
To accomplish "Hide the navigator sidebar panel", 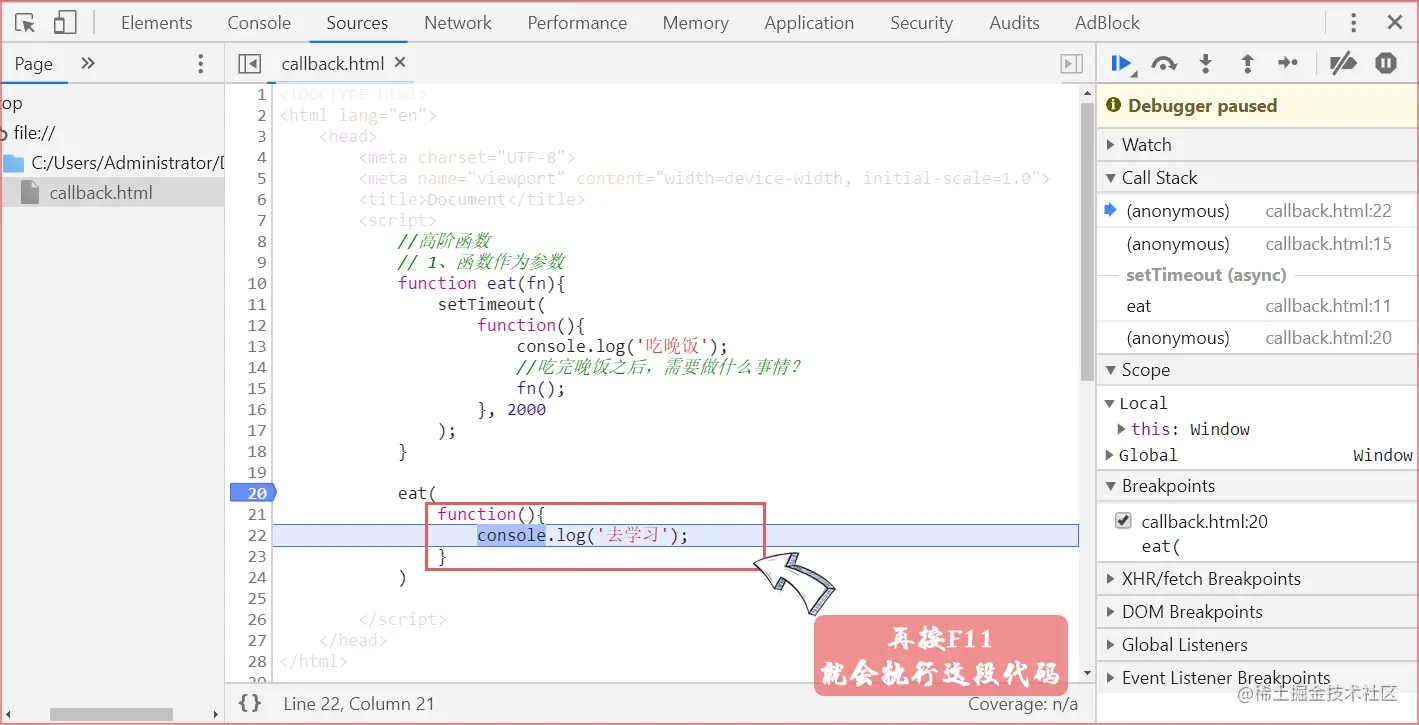I will click(x=249, y=63).
